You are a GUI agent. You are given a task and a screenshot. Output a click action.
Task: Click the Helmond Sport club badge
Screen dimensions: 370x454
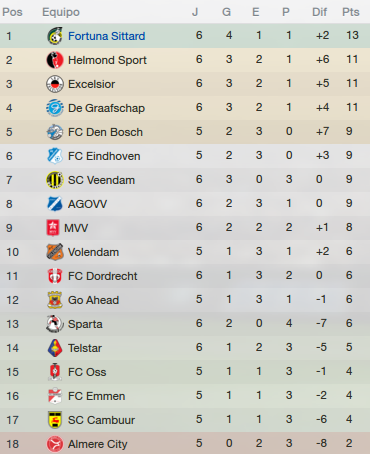(55, 60)
